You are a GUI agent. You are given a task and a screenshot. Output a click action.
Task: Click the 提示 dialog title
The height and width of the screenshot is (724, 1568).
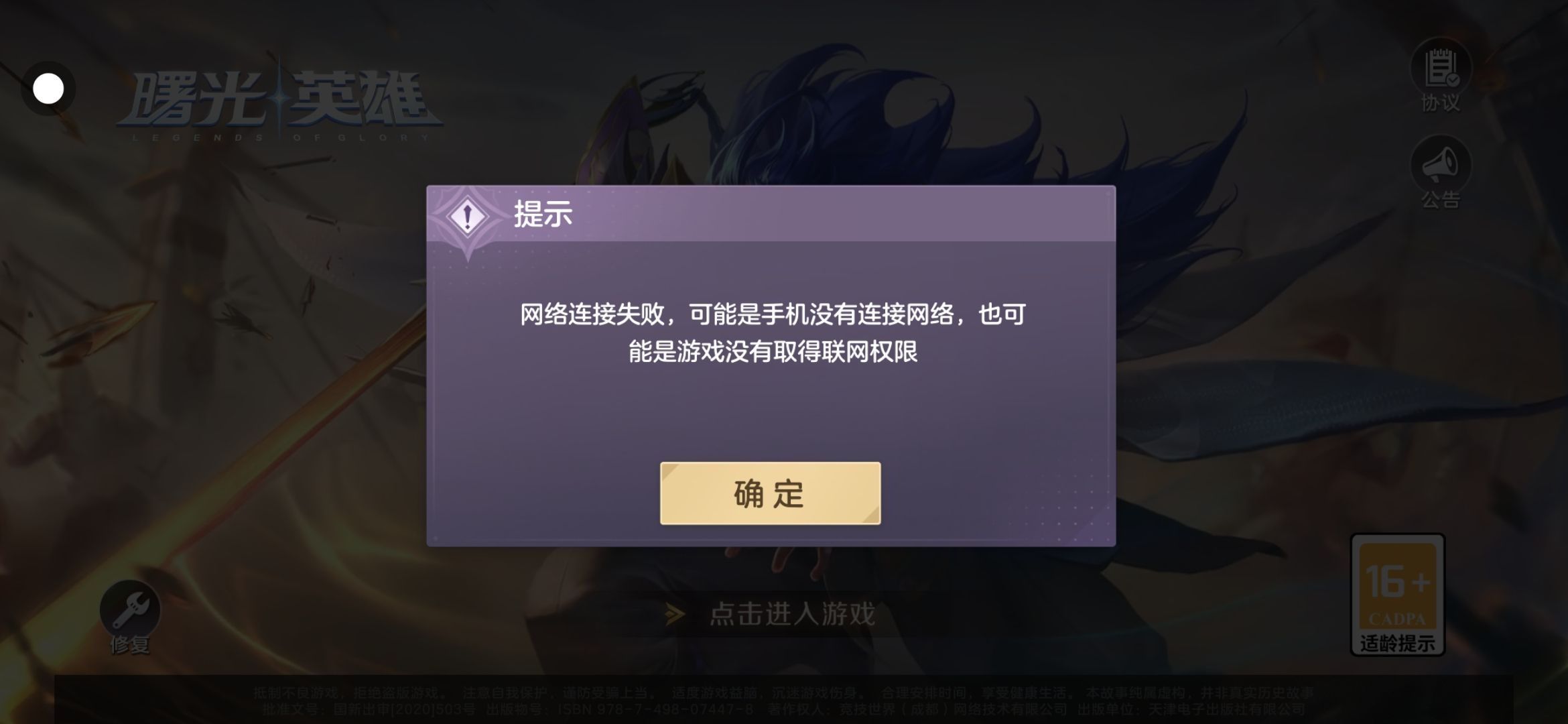pos(543,214)
